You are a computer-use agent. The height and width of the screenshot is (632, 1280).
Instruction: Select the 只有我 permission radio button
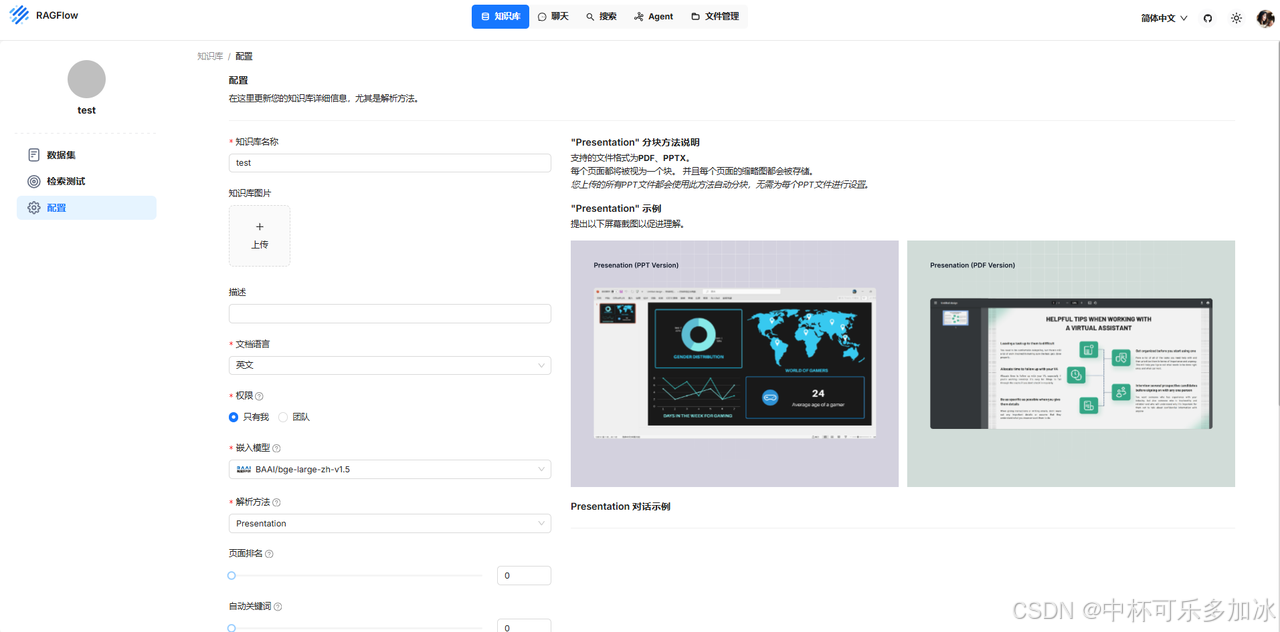[234, 417]
